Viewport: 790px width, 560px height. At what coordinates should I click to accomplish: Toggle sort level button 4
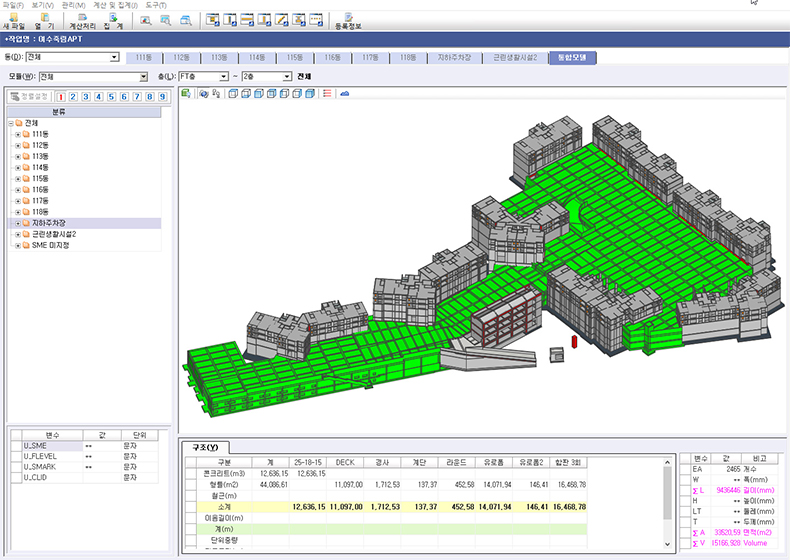tap(99, 97)
